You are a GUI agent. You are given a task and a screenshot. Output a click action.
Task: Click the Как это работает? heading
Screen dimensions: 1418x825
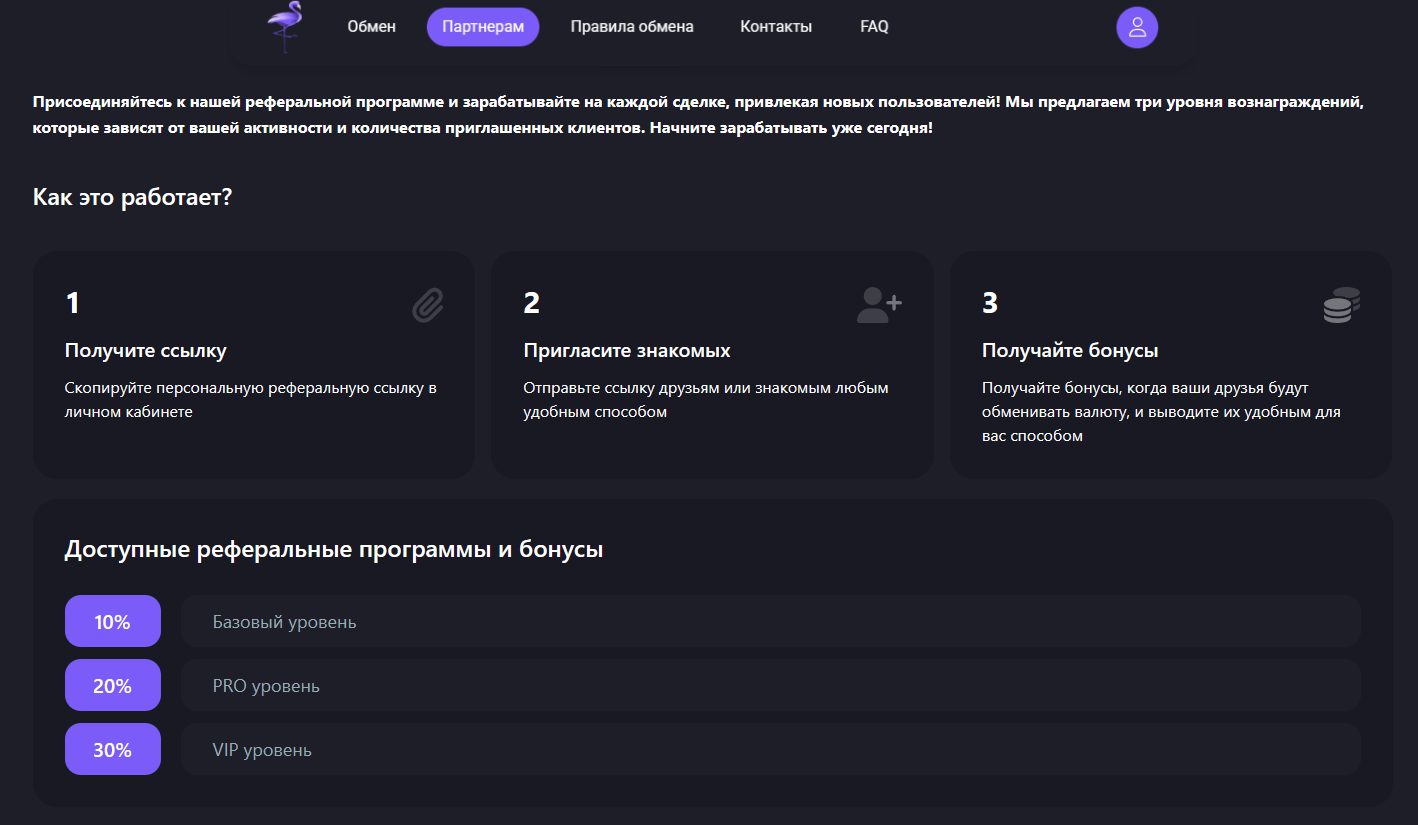point(132,197)
